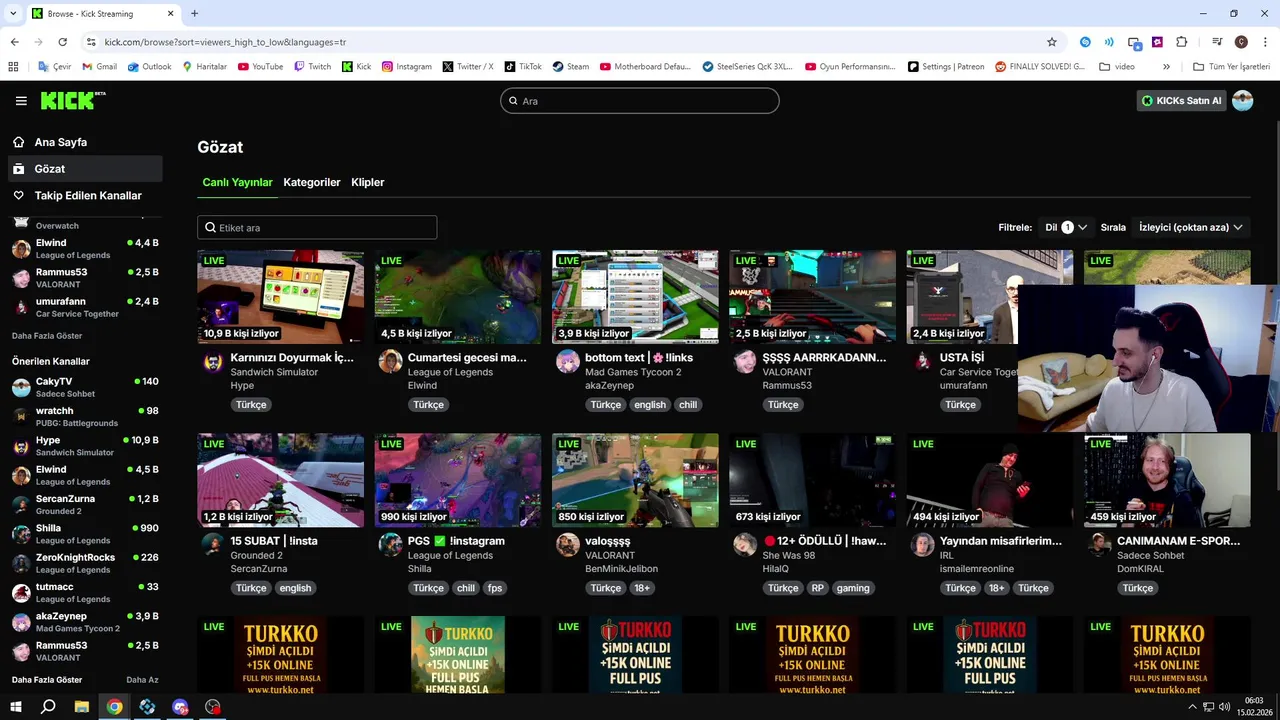This screenshot has height=720, width=1280.
Task: Click the english tag under bottom text stream
Action: click(x=650, y=405)
